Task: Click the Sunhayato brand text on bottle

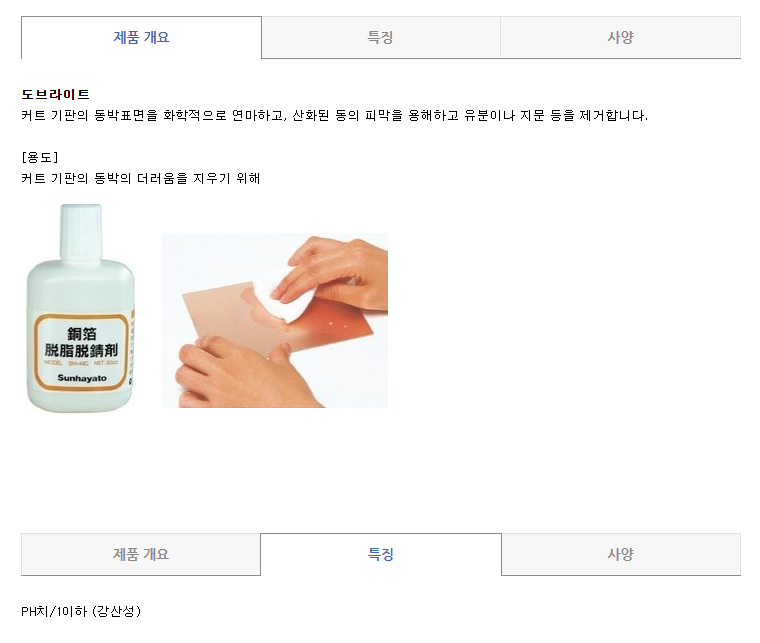Action: 82,378
